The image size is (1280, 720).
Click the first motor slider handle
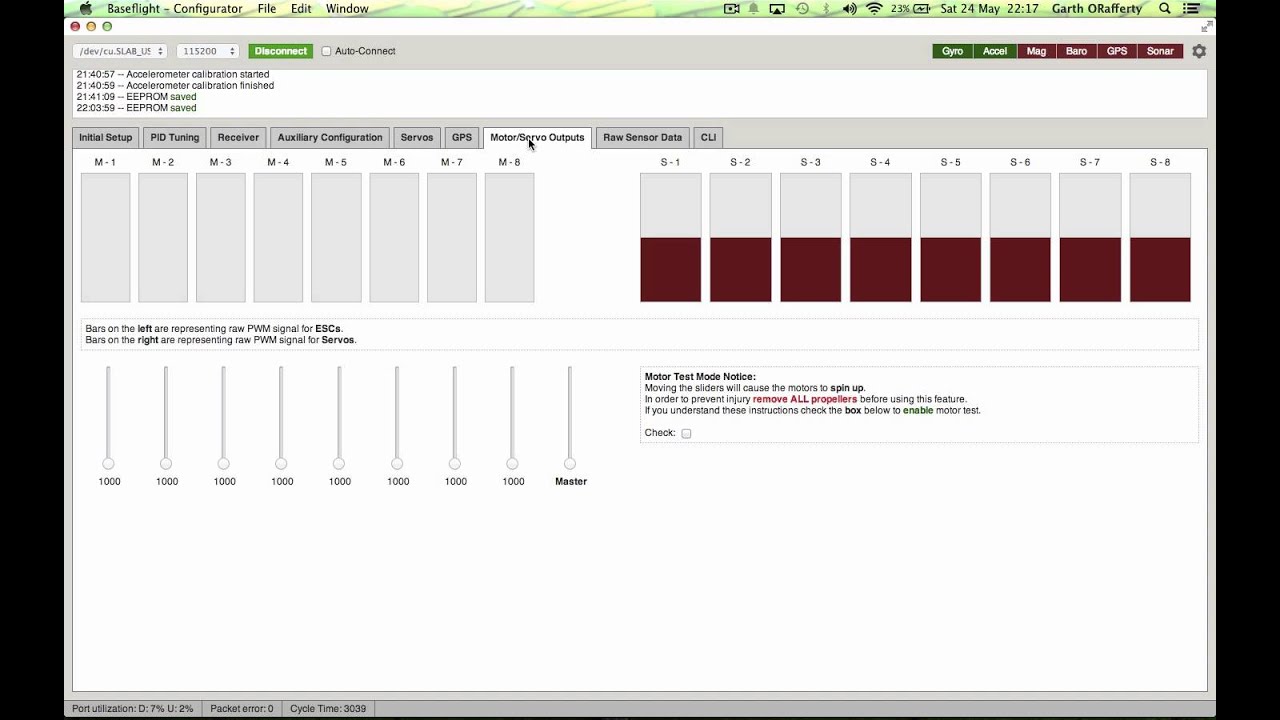pyautogui.click(x=108, y=464)
